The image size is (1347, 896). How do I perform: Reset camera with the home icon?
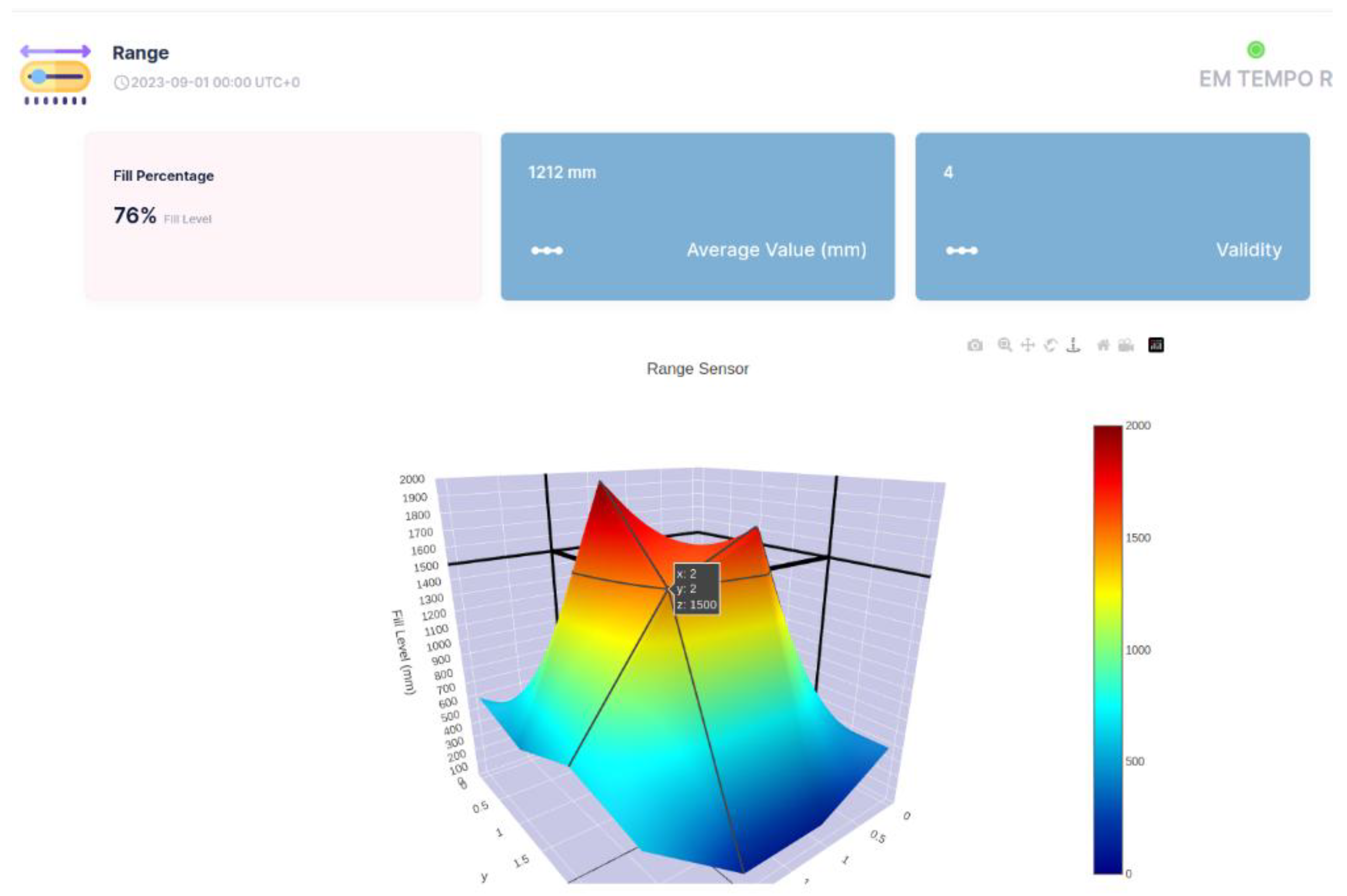(x=1103, y=345)
